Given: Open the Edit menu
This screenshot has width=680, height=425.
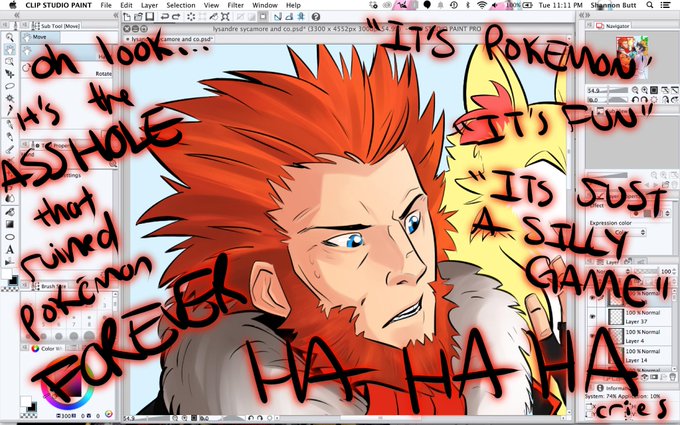Looking at the screenshot, I should point(126,5).
